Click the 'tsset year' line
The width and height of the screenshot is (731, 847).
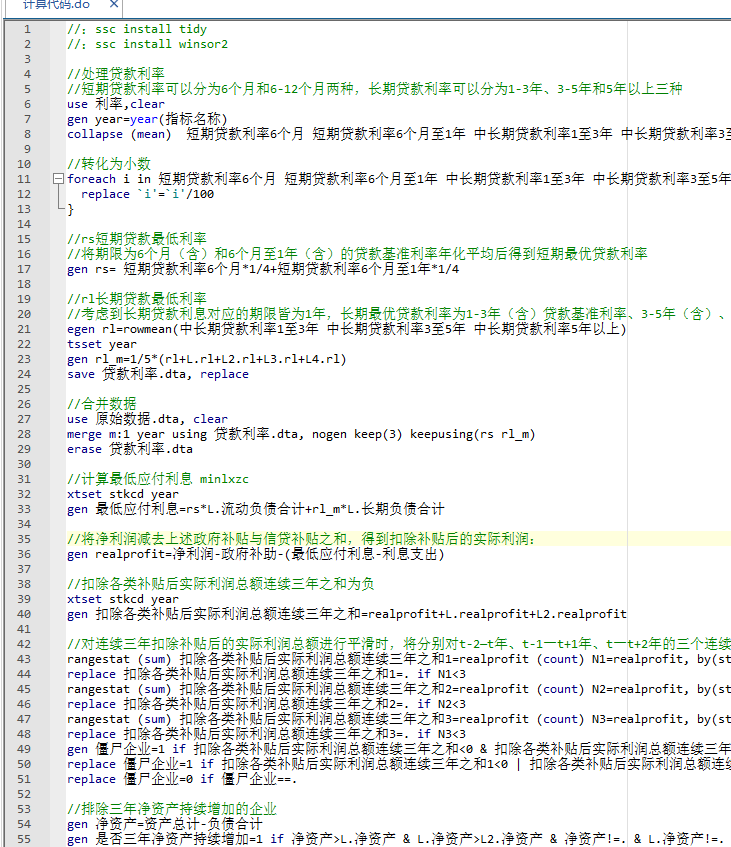pyautogui.click(x=102, y=344)
